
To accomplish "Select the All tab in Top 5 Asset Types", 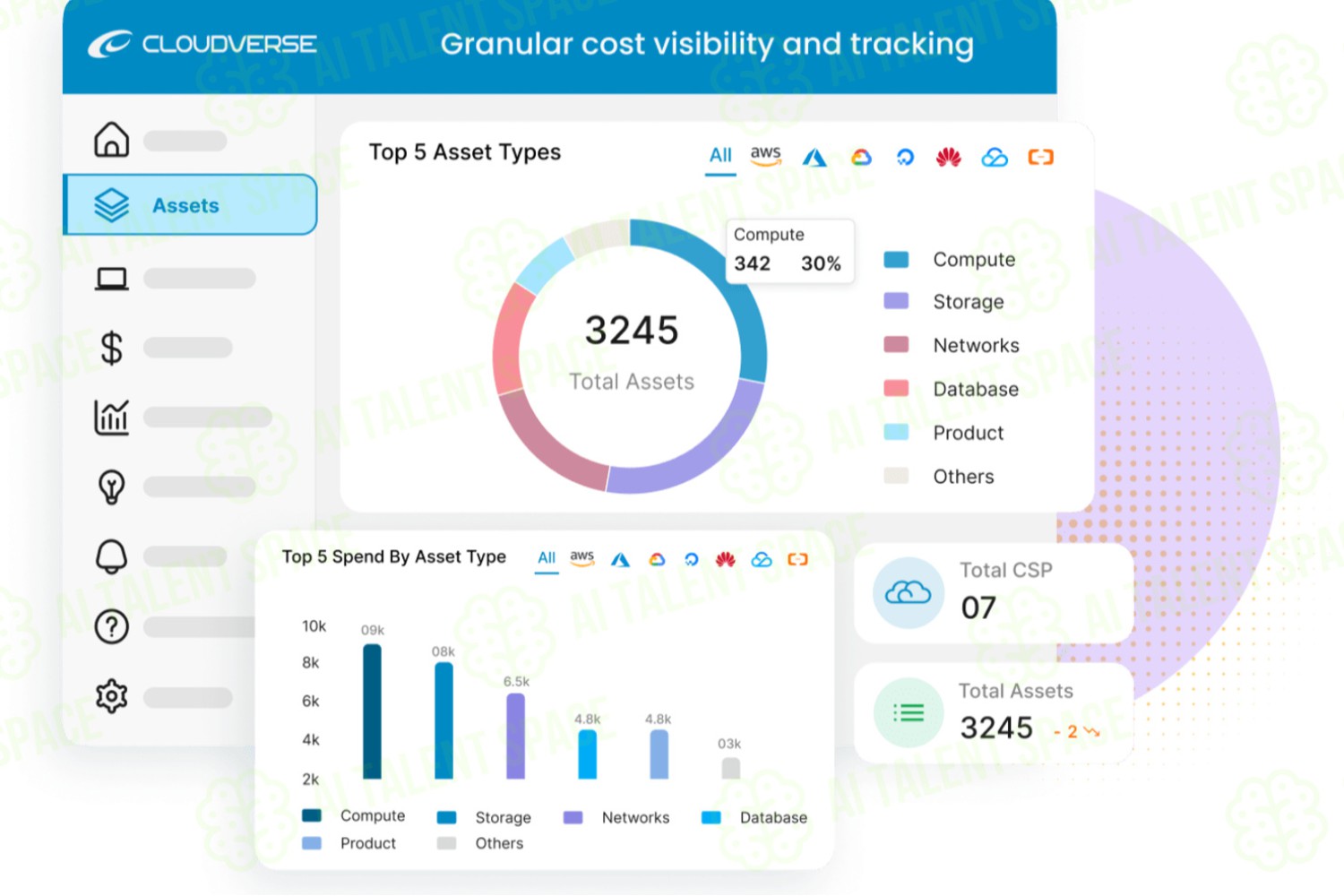I will click(x=720, y=156).
